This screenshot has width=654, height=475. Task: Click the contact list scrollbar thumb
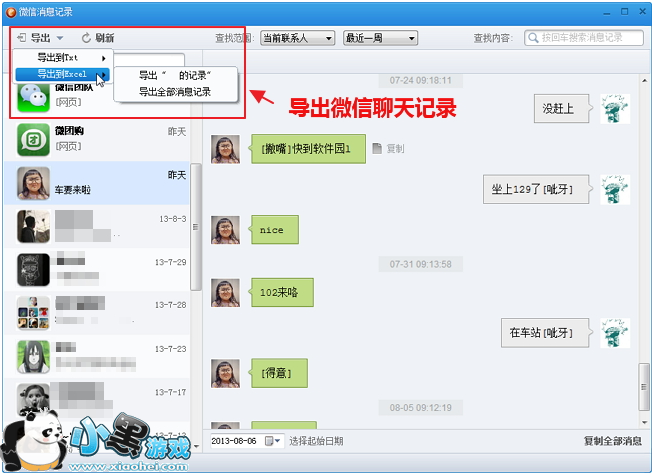click(195, 227)
